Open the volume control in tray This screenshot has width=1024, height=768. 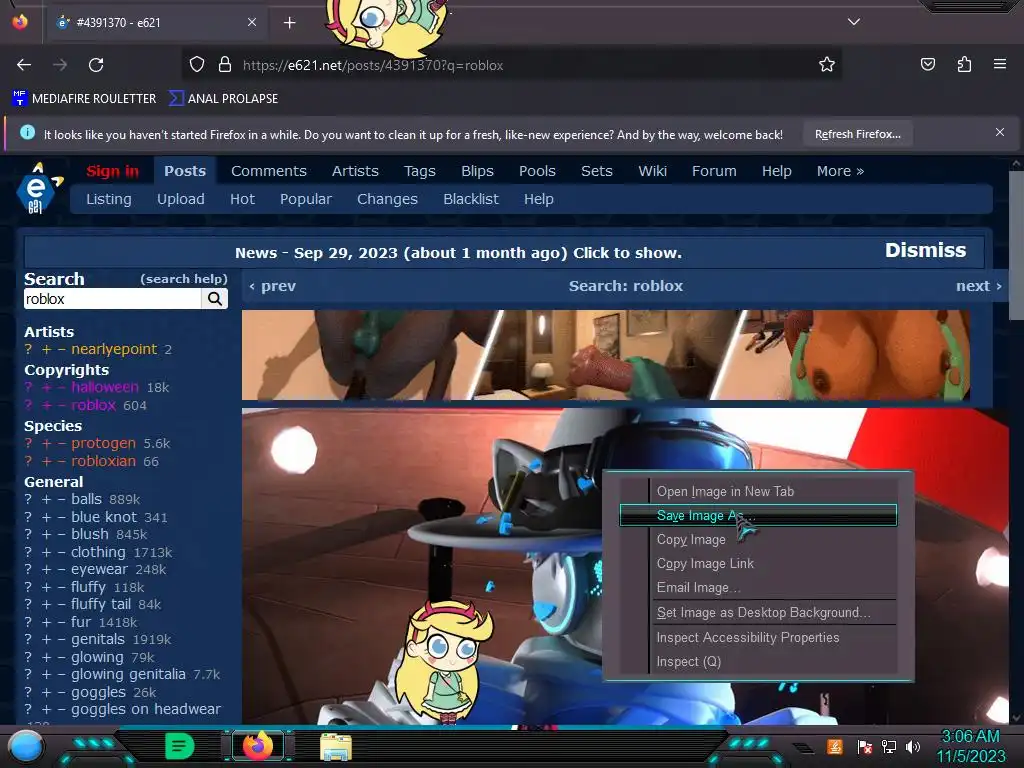click(x=913, y=746)
